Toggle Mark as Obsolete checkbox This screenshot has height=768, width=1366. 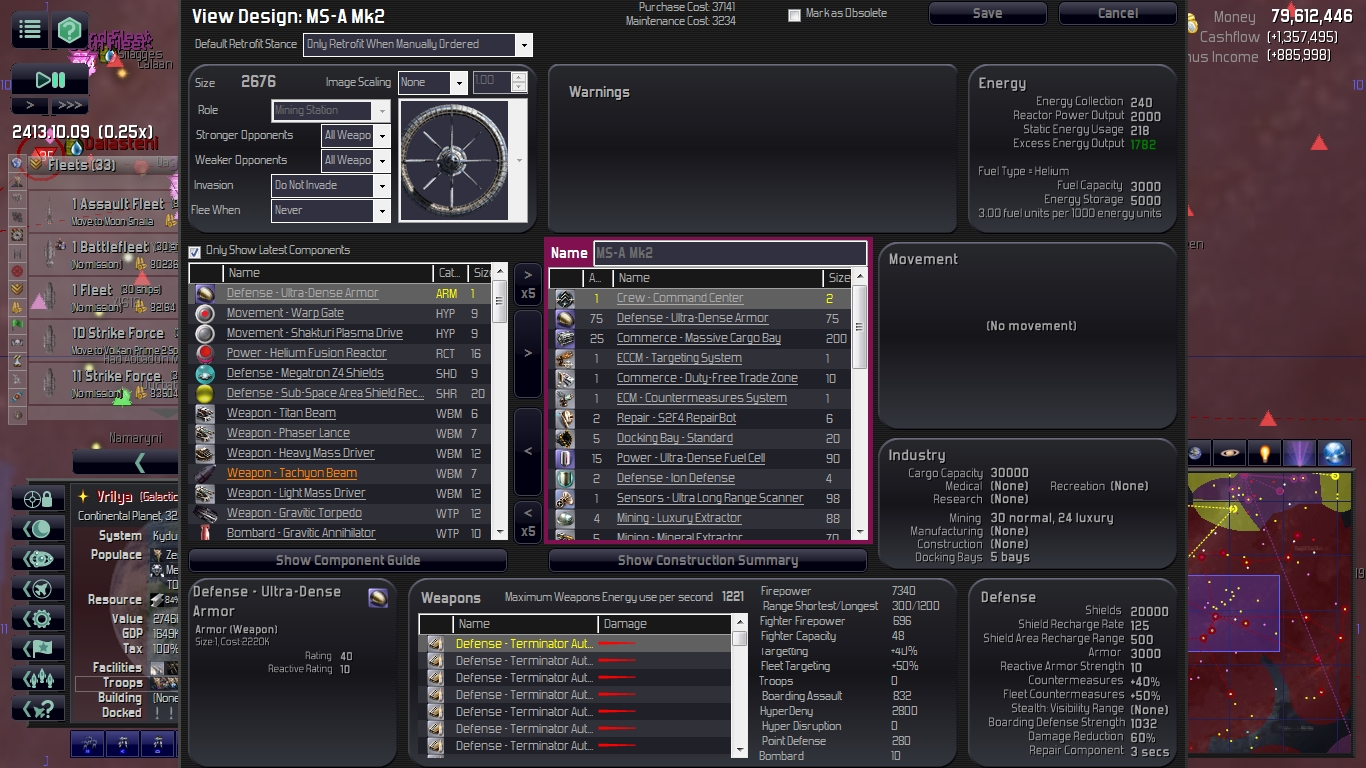pos(794,15)
